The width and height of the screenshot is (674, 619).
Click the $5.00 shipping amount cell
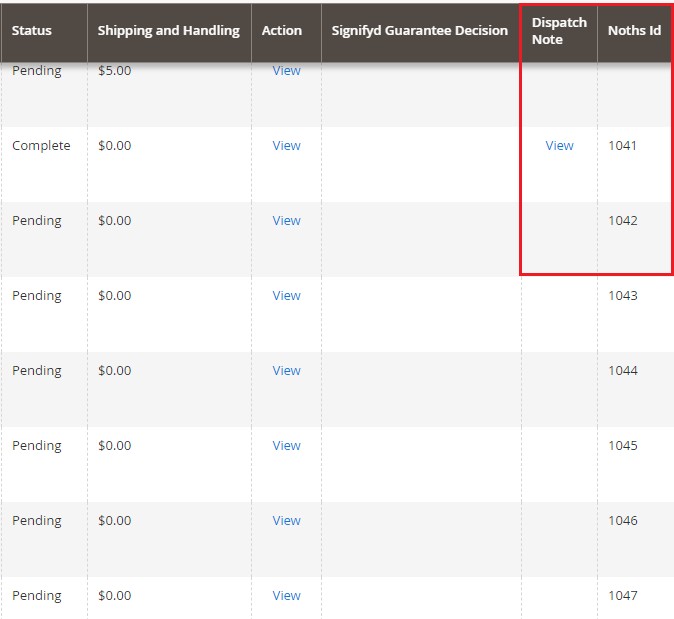click(114, 71)
